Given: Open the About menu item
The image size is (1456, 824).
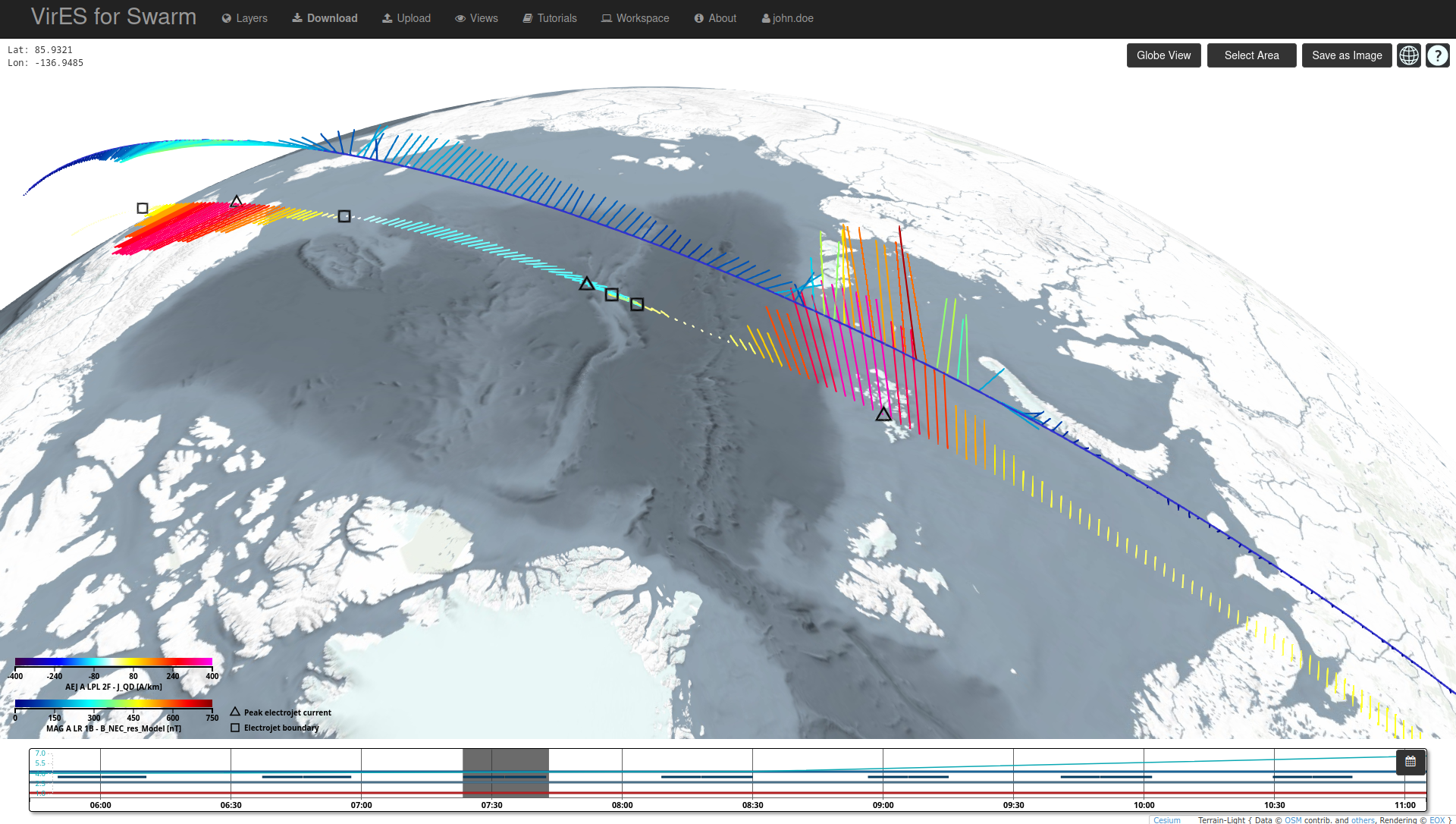Looking at the screenshot, I should point(715,18).
